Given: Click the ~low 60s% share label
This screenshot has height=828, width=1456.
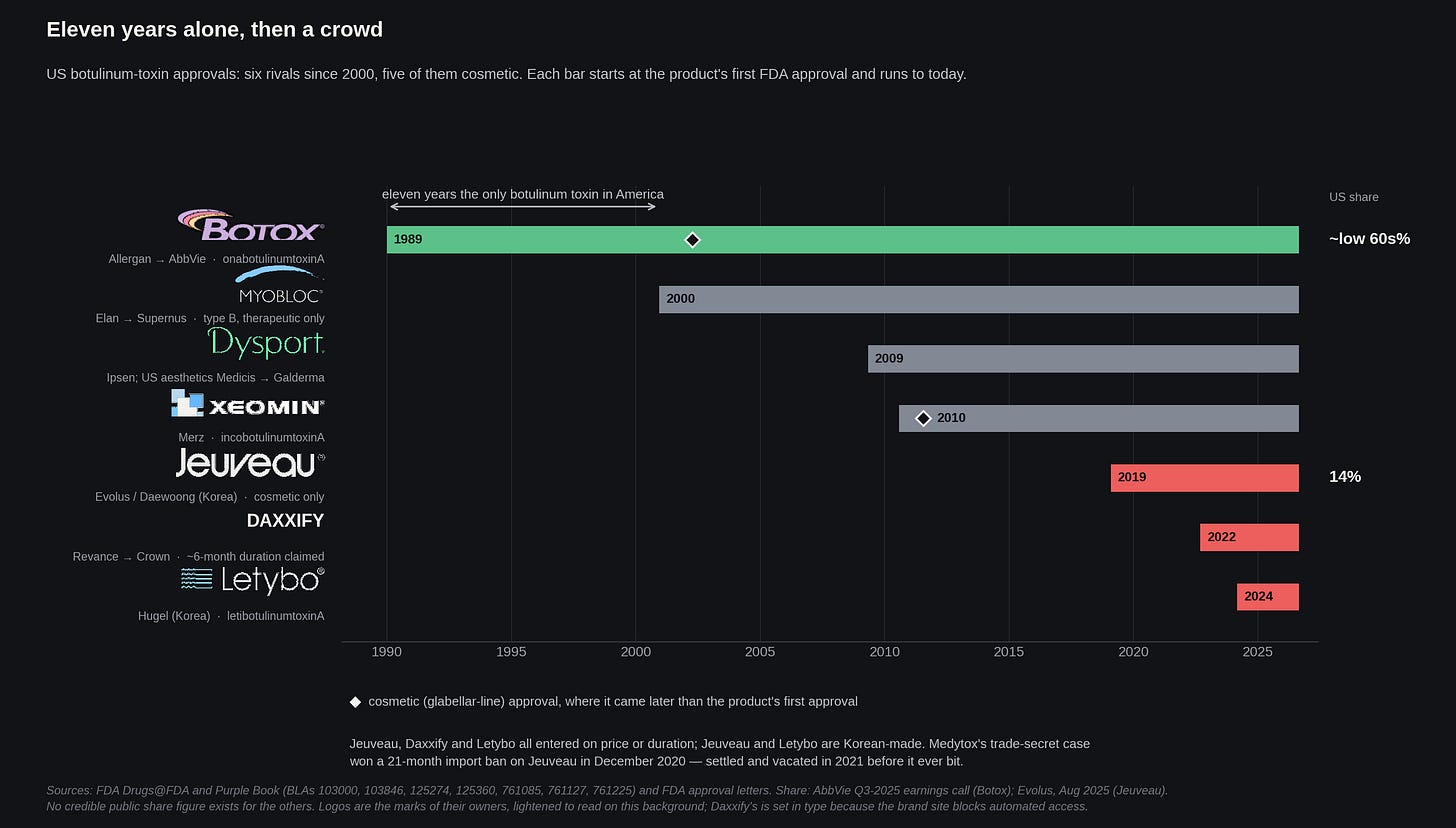Looking at the screenshot, I should (x=1369, y=239).
